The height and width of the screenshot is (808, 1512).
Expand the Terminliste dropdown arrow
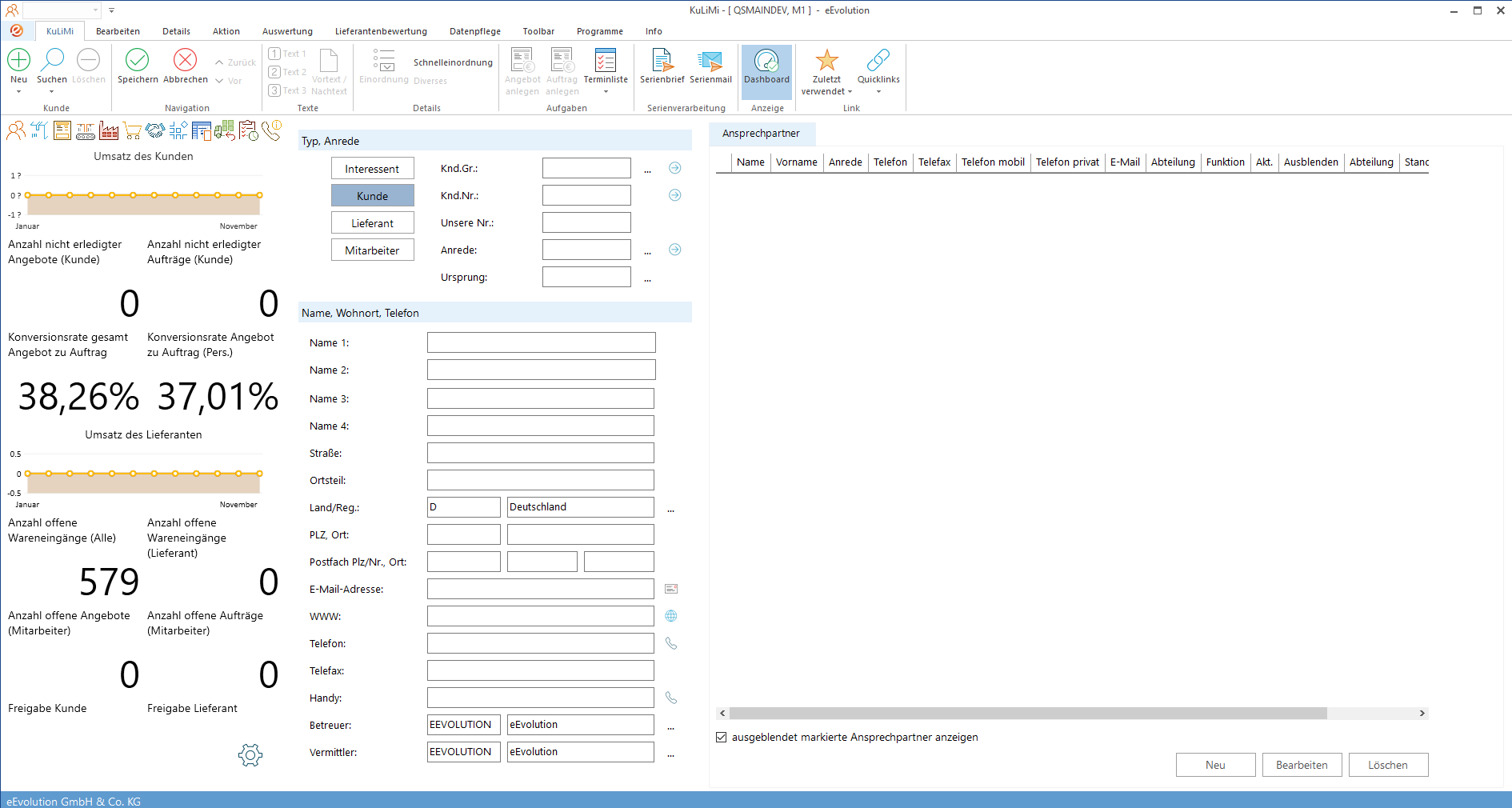coord(606,92)
